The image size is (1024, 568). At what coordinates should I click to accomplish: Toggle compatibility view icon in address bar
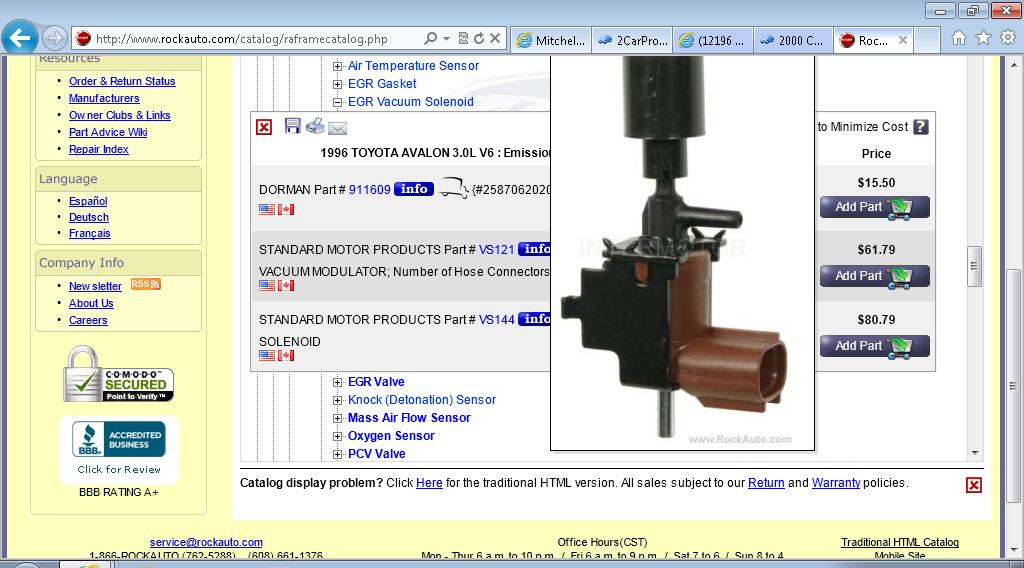coord(463,39)
